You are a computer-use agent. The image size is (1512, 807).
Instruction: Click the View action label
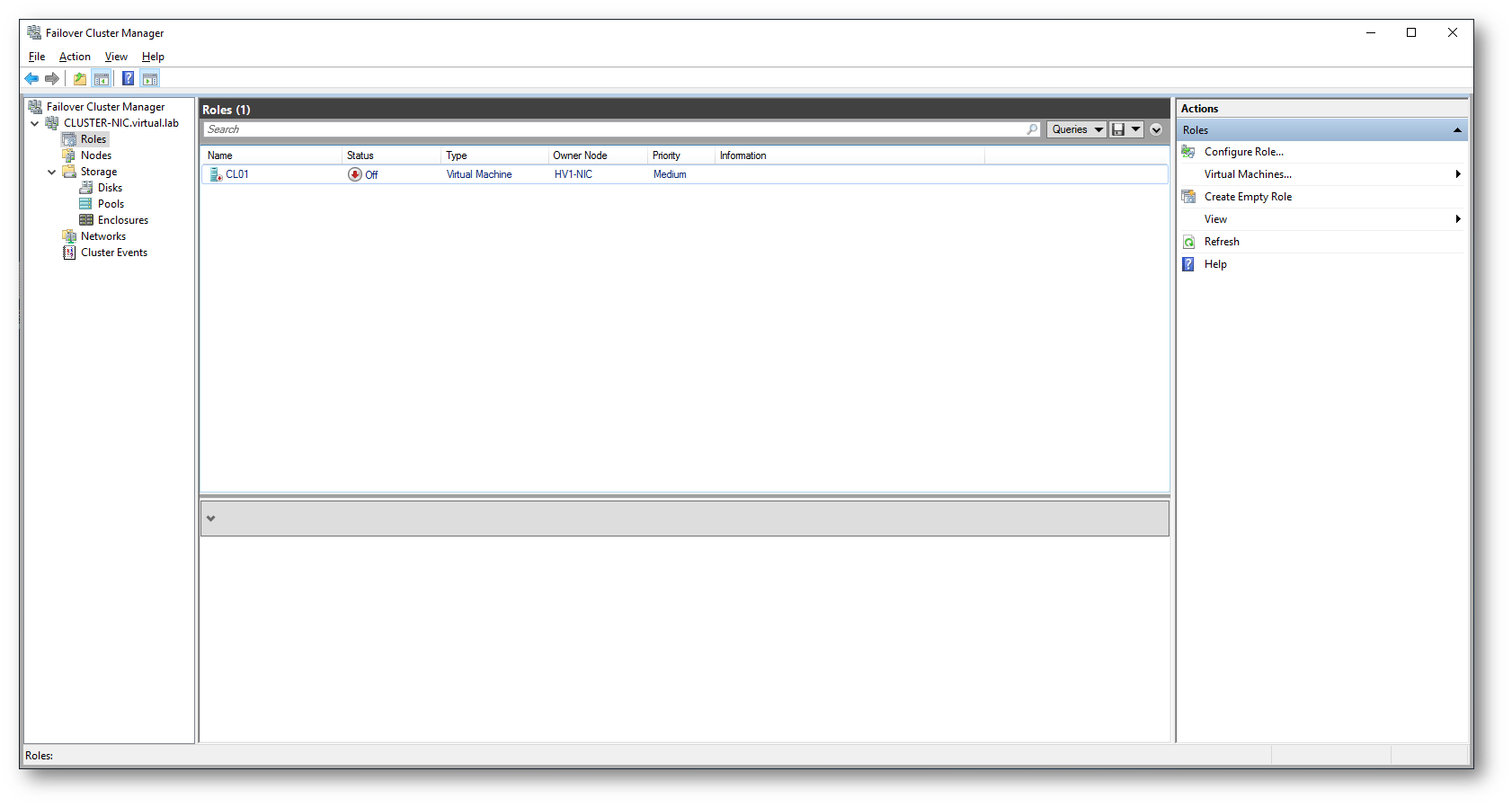[x=1215, y=219]
